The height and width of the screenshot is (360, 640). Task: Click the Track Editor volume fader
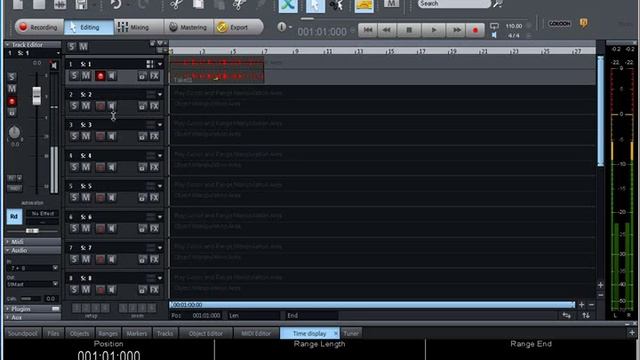coord(37,96)
